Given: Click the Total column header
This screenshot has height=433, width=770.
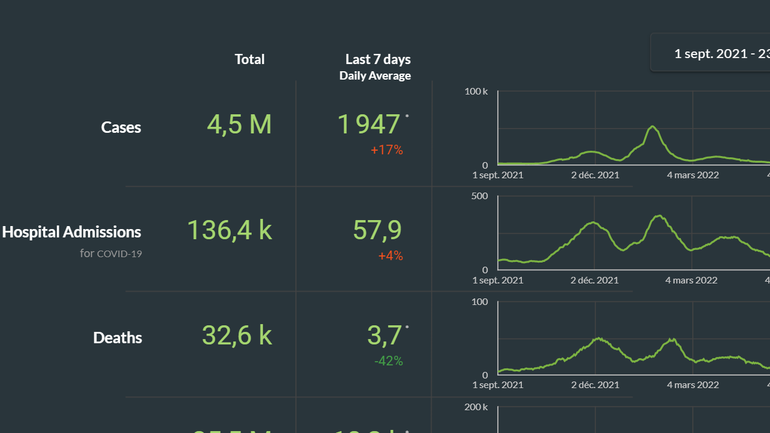Looking at the screenshot, I should tap(249, 59).
